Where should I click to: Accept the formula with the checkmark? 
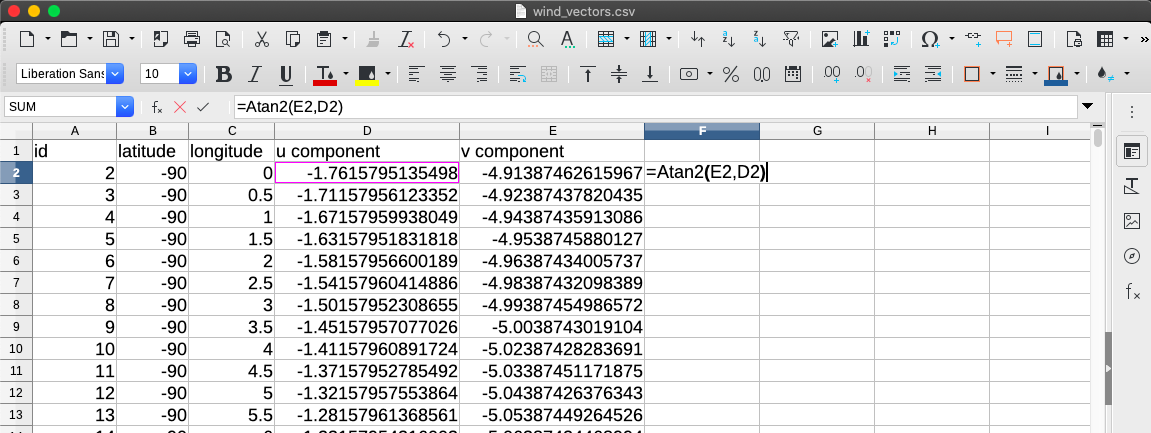tap(203, 106)
